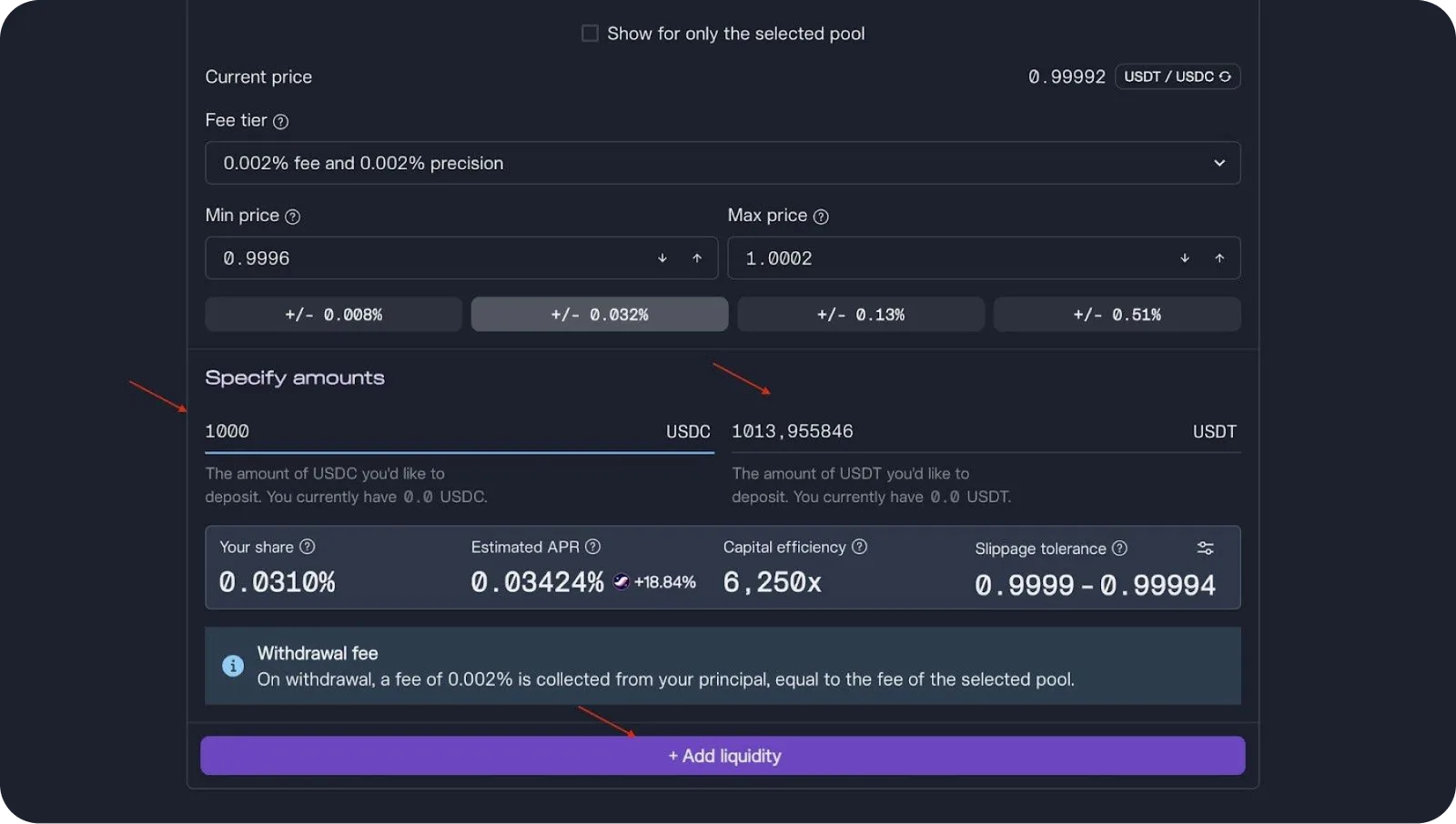
Task: Click the Your share value 0.0310%
Action: [278, 582]
